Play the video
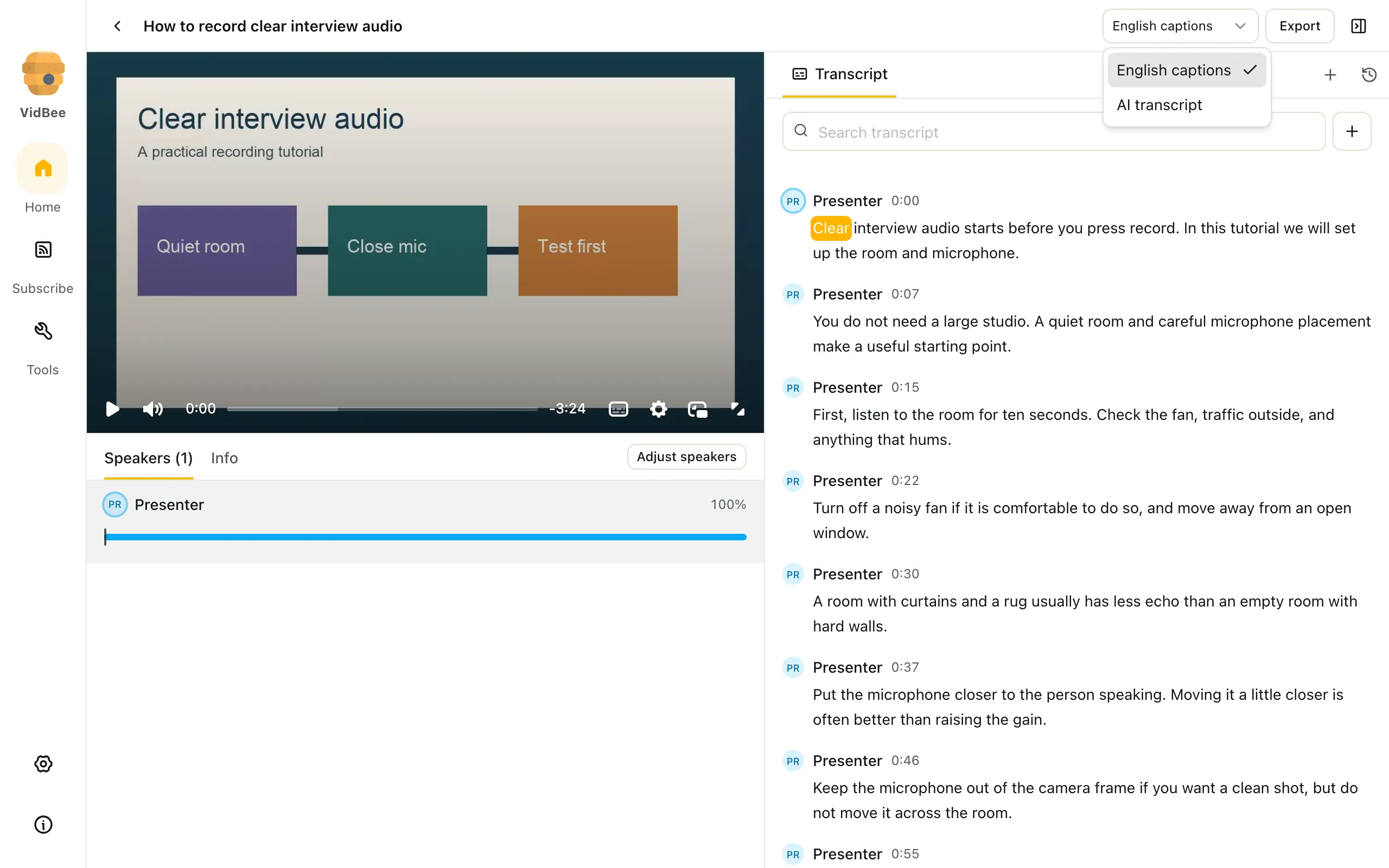Screen dimensions: 1389x868 point(112,409)
